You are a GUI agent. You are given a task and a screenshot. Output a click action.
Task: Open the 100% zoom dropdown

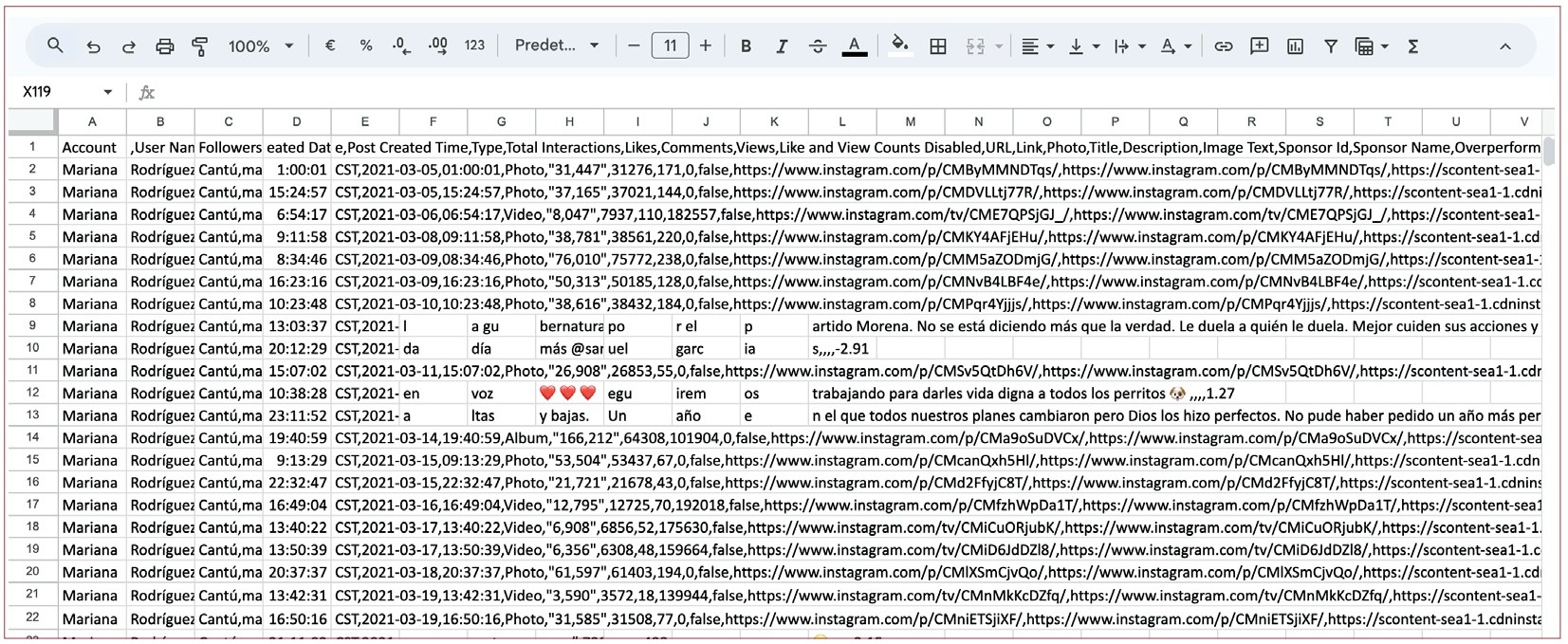260,46
